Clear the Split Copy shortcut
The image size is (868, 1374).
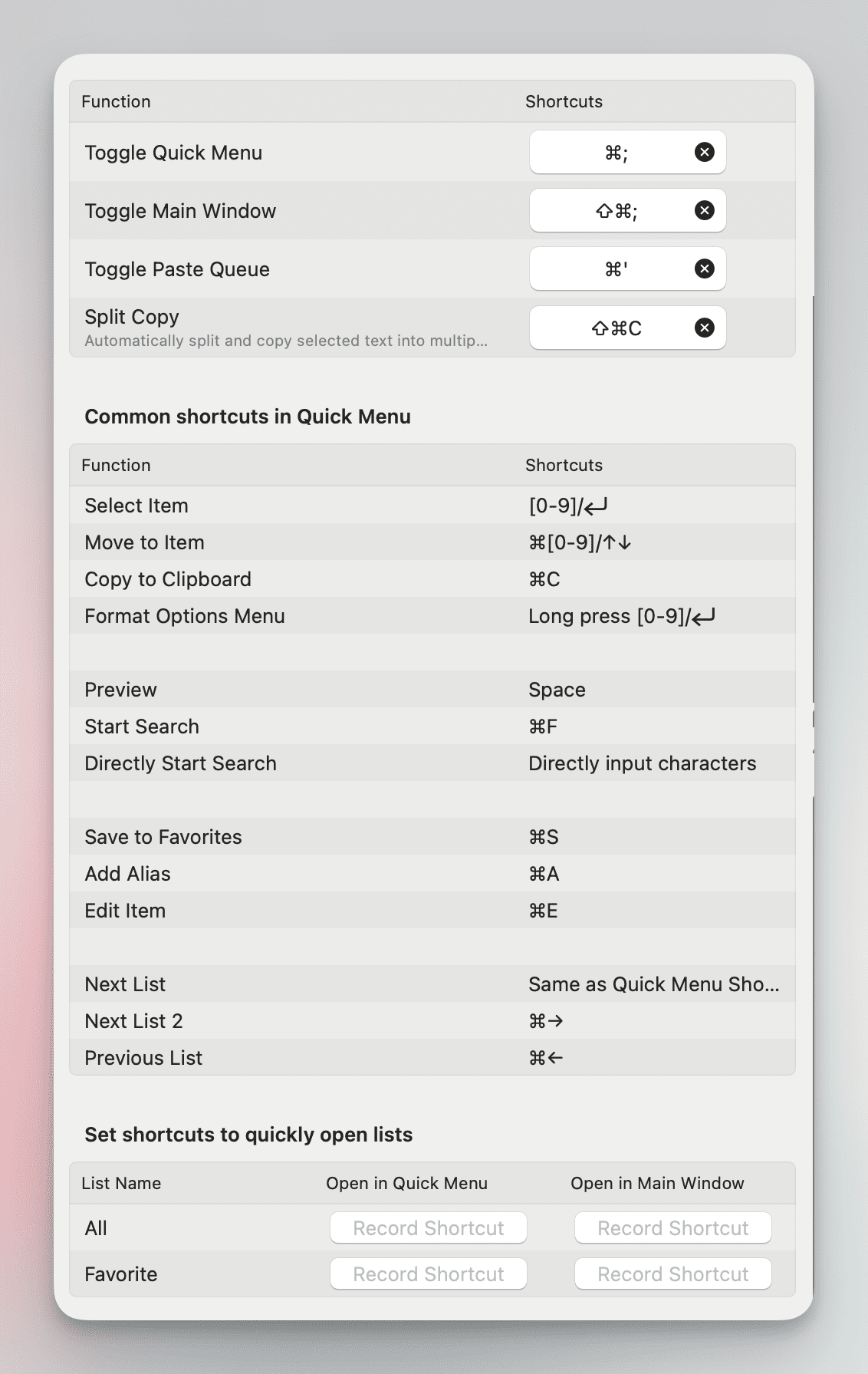click(704, 328)
